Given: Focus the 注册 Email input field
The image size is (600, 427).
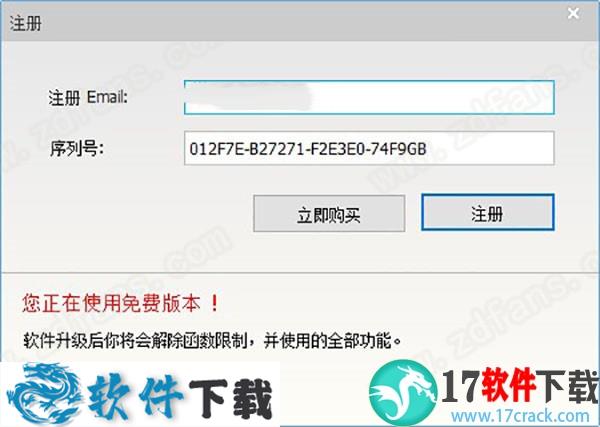Looking at the screenshot, I should (x=369, y=98).
